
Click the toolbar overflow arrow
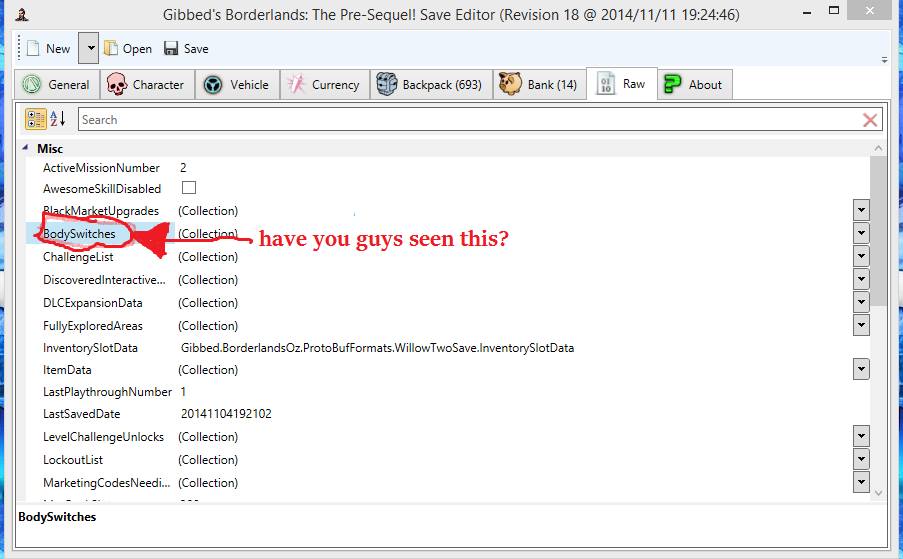coord(884,59)
